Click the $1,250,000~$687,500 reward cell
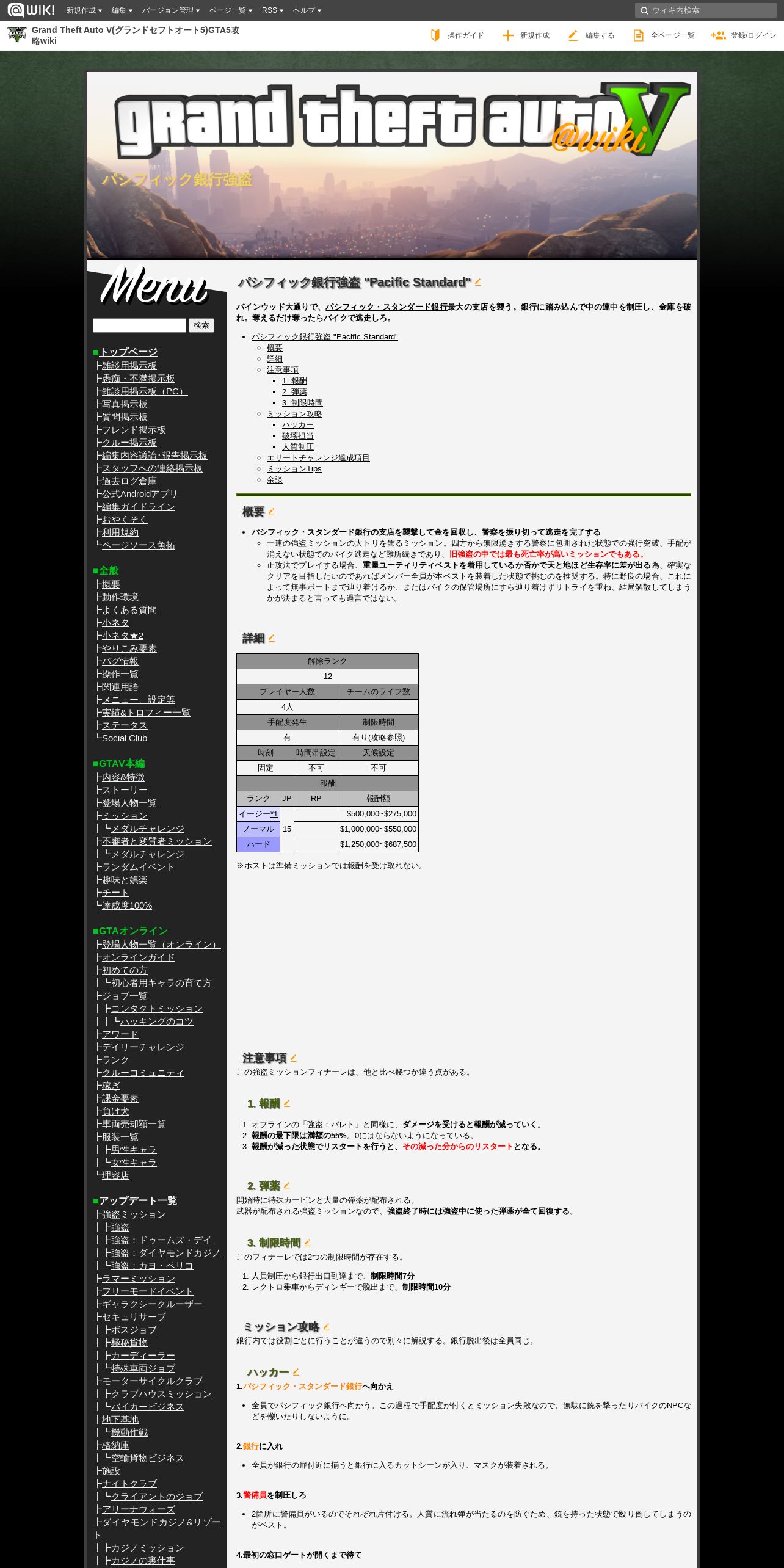 tap(378, 844)
